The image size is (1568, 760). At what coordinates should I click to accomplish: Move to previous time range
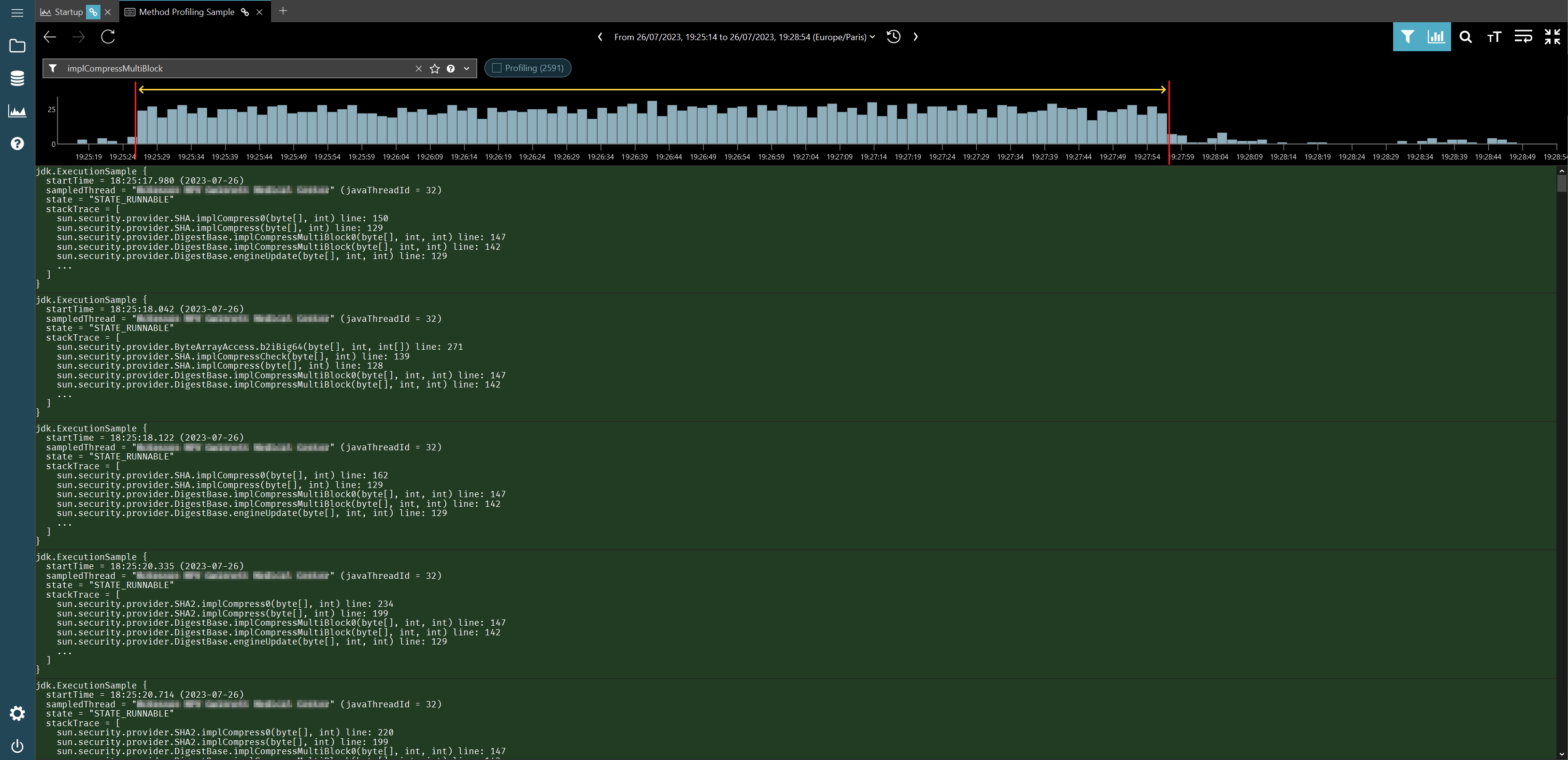click(x=600, y=37)
